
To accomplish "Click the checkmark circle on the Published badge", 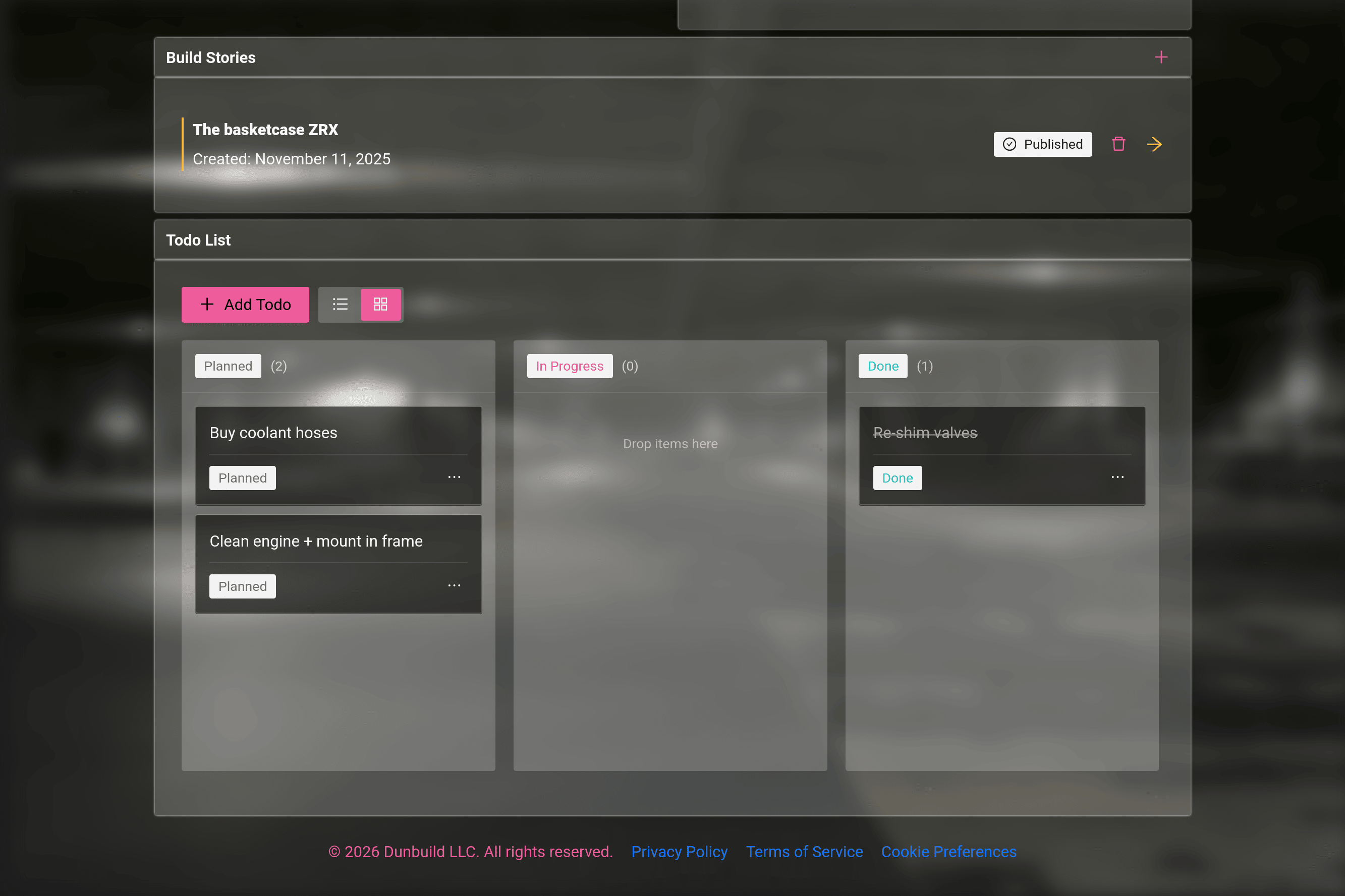I will (1010, 144).
